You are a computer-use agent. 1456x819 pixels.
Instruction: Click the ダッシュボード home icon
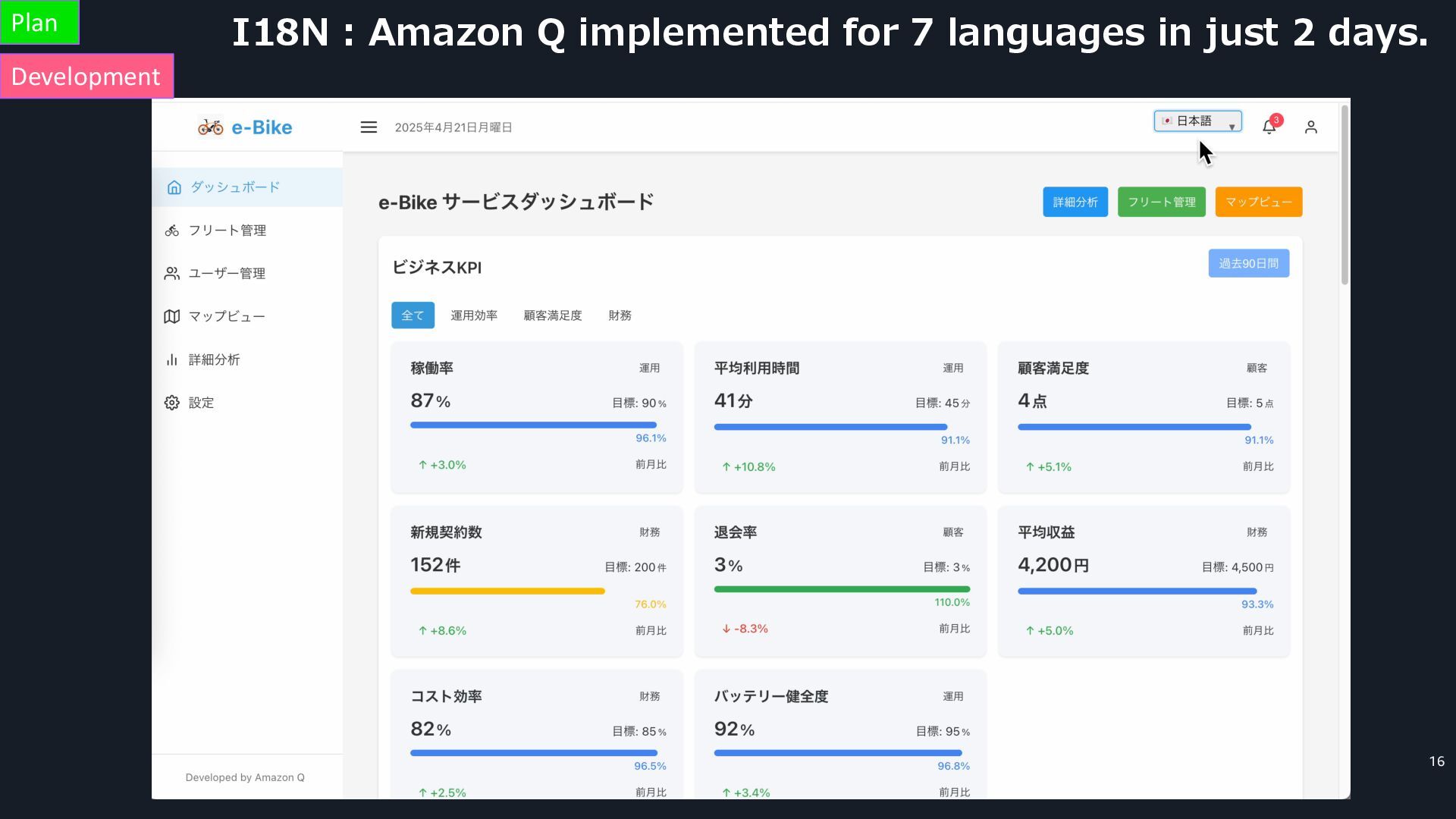[x=174, y=187]
